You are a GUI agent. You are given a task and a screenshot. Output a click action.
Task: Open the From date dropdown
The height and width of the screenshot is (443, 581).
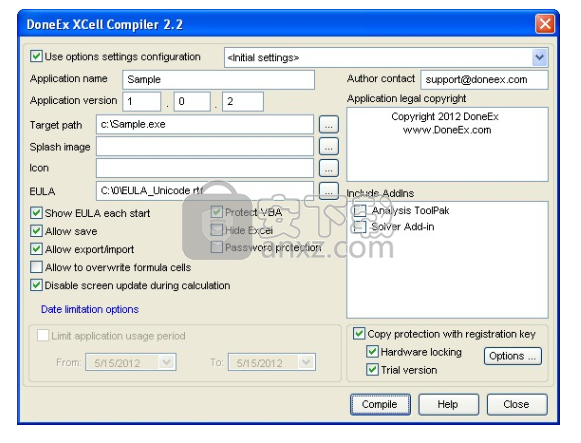(x=167, y=362)
